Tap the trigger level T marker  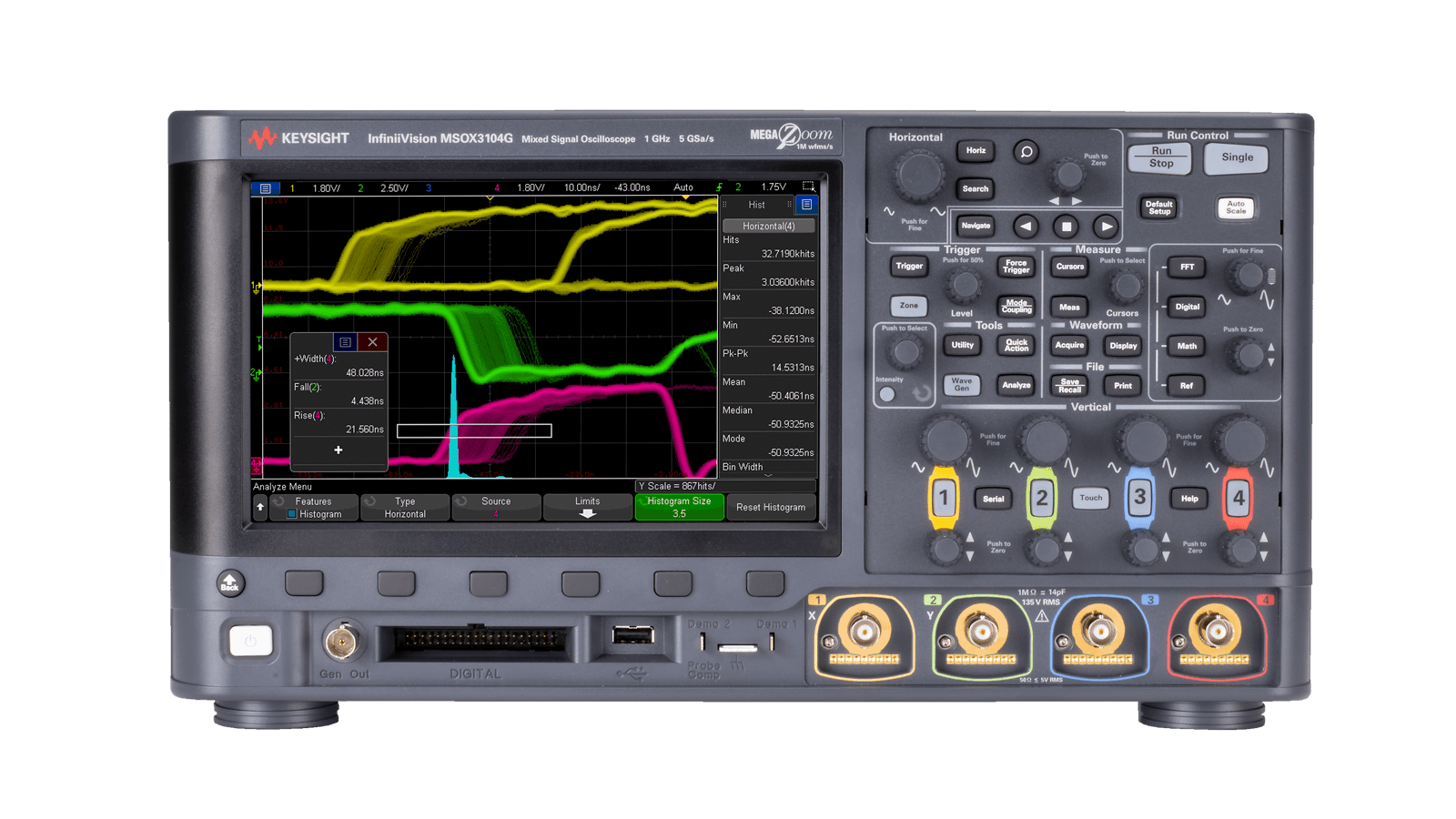pos(258,343)
